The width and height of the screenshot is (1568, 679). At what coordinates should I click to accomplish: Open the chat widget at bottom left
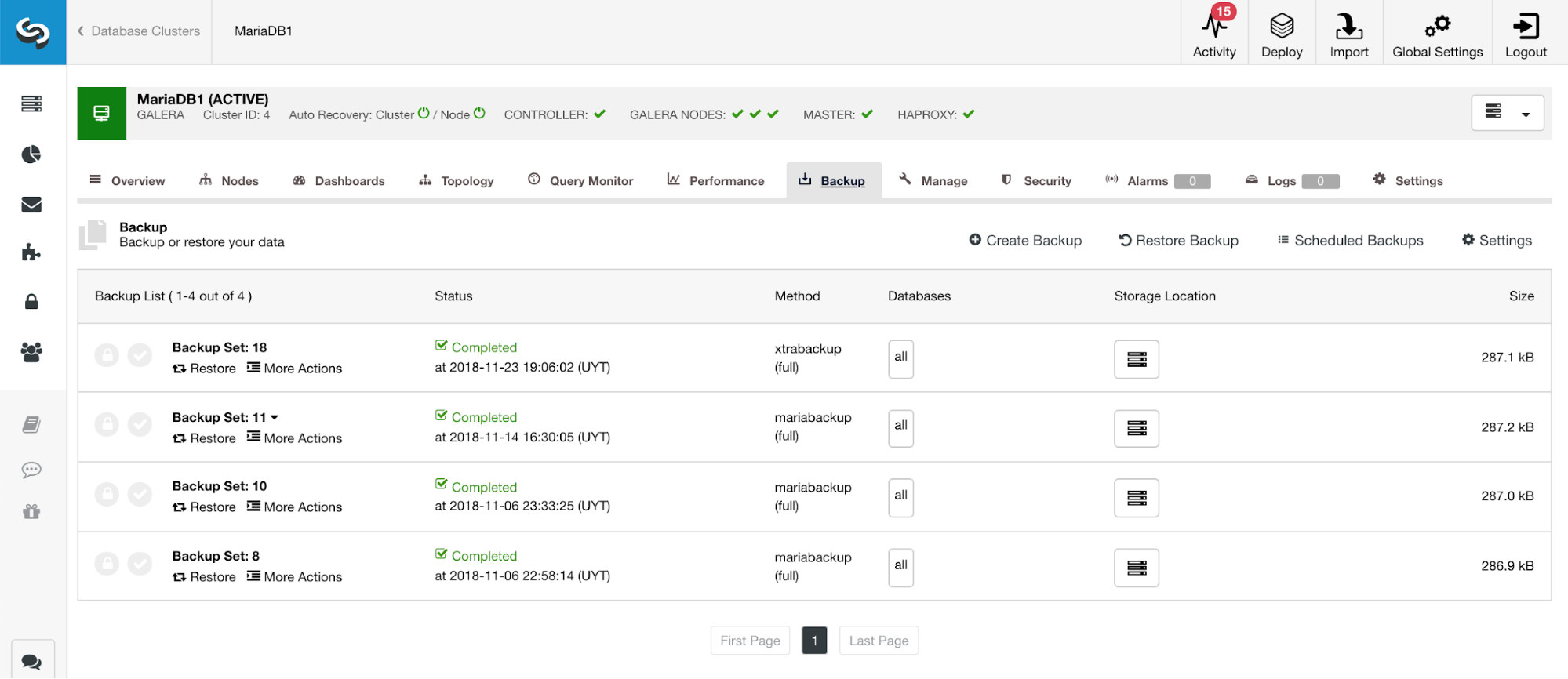pos(32,660)
